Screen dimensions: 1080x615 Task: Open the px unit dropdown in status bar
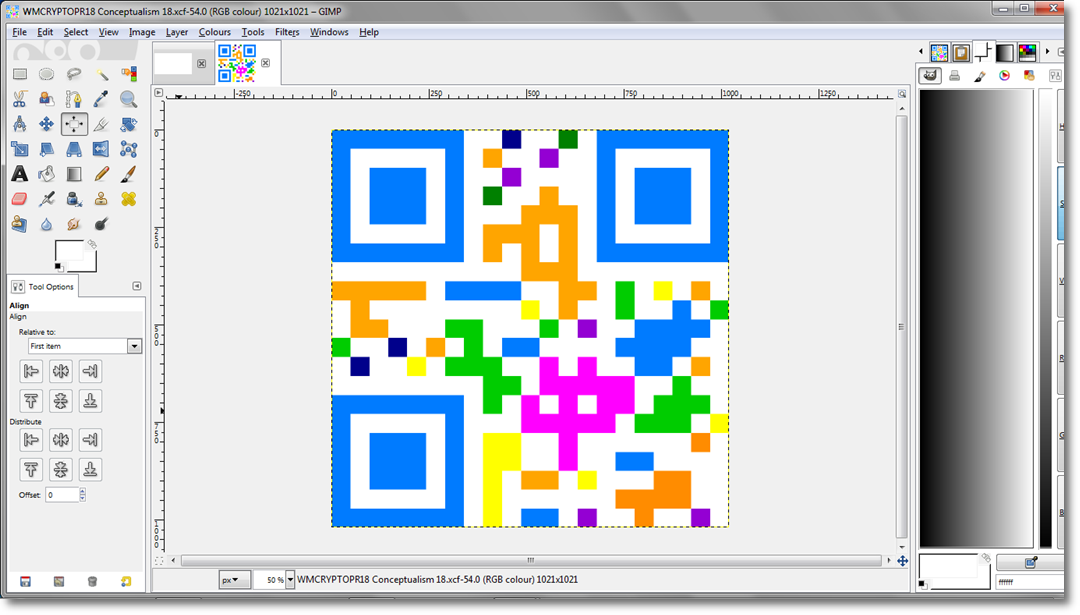click(x=234, y=580)
